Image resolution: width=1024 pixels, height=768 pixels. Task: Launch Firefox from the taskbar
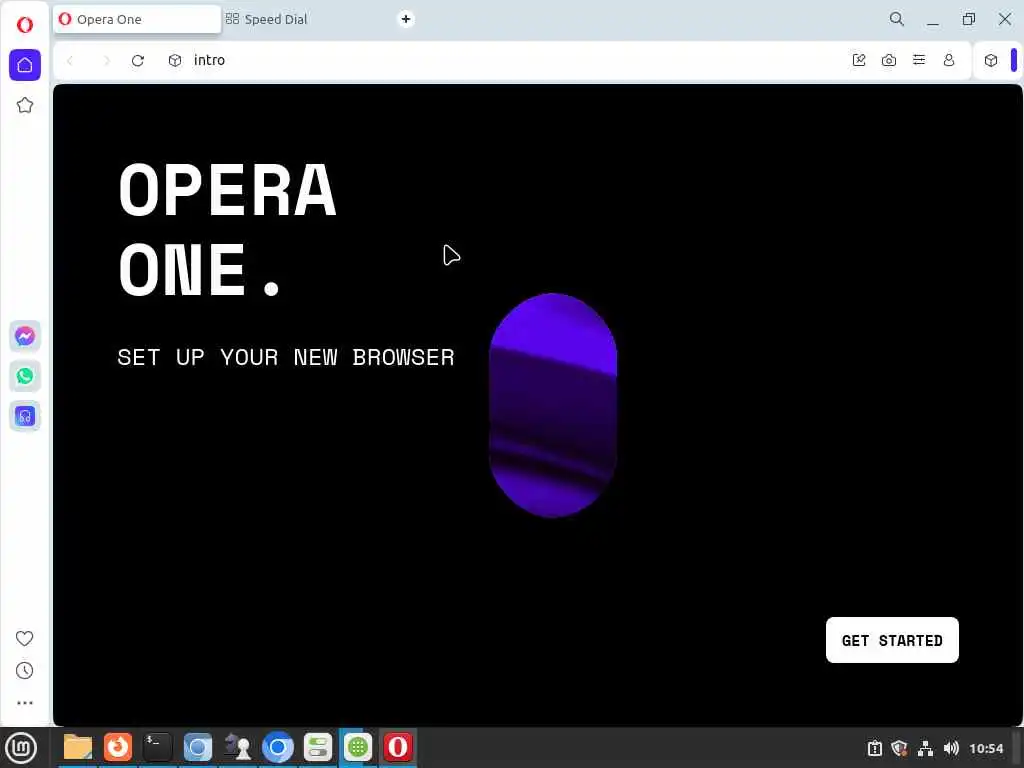click(118, 747)
